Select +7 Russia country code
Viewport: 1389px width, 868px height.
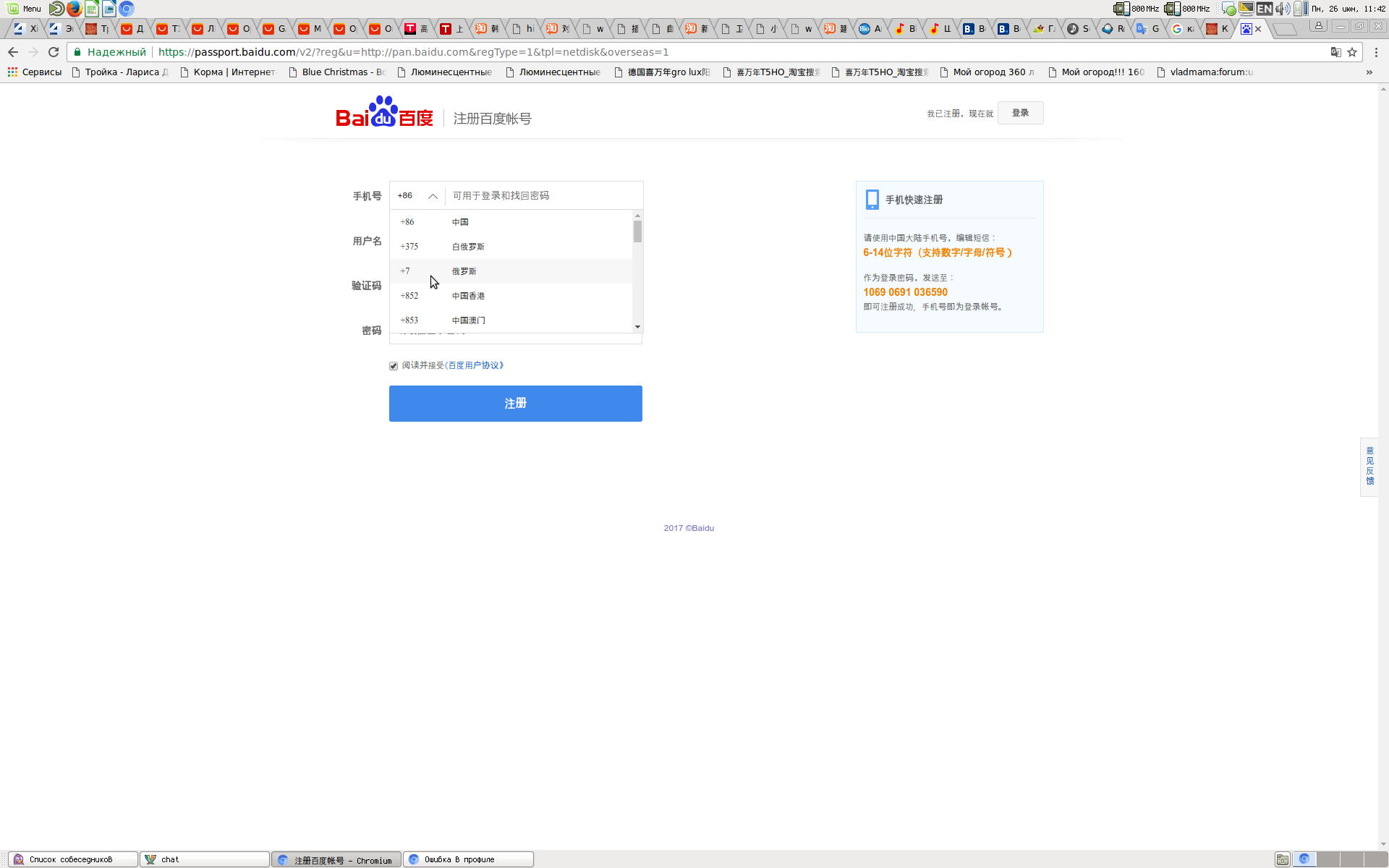(464, 271)
